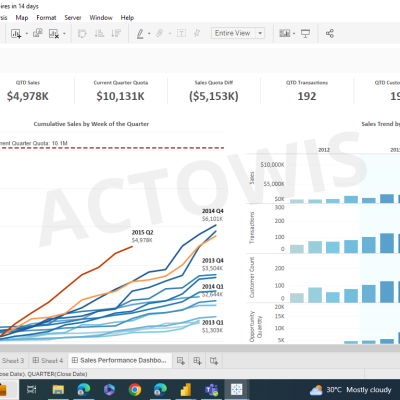
Task: Open Task View on the taskbar
Action: [x=32, y=389]
